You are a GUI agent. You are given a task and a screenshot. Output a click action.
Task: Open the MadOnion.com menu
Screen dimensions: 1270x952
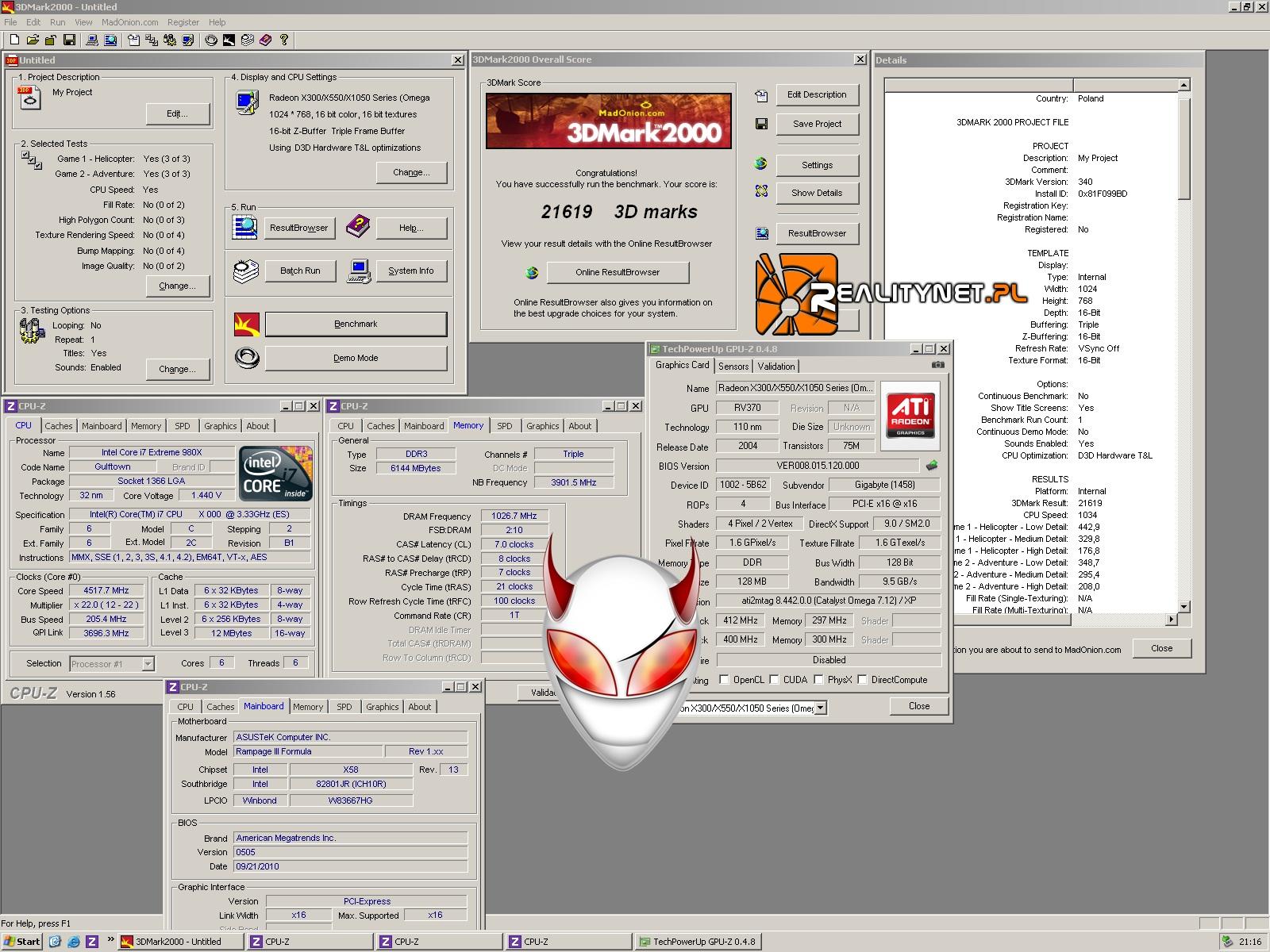tap(130, 22)
